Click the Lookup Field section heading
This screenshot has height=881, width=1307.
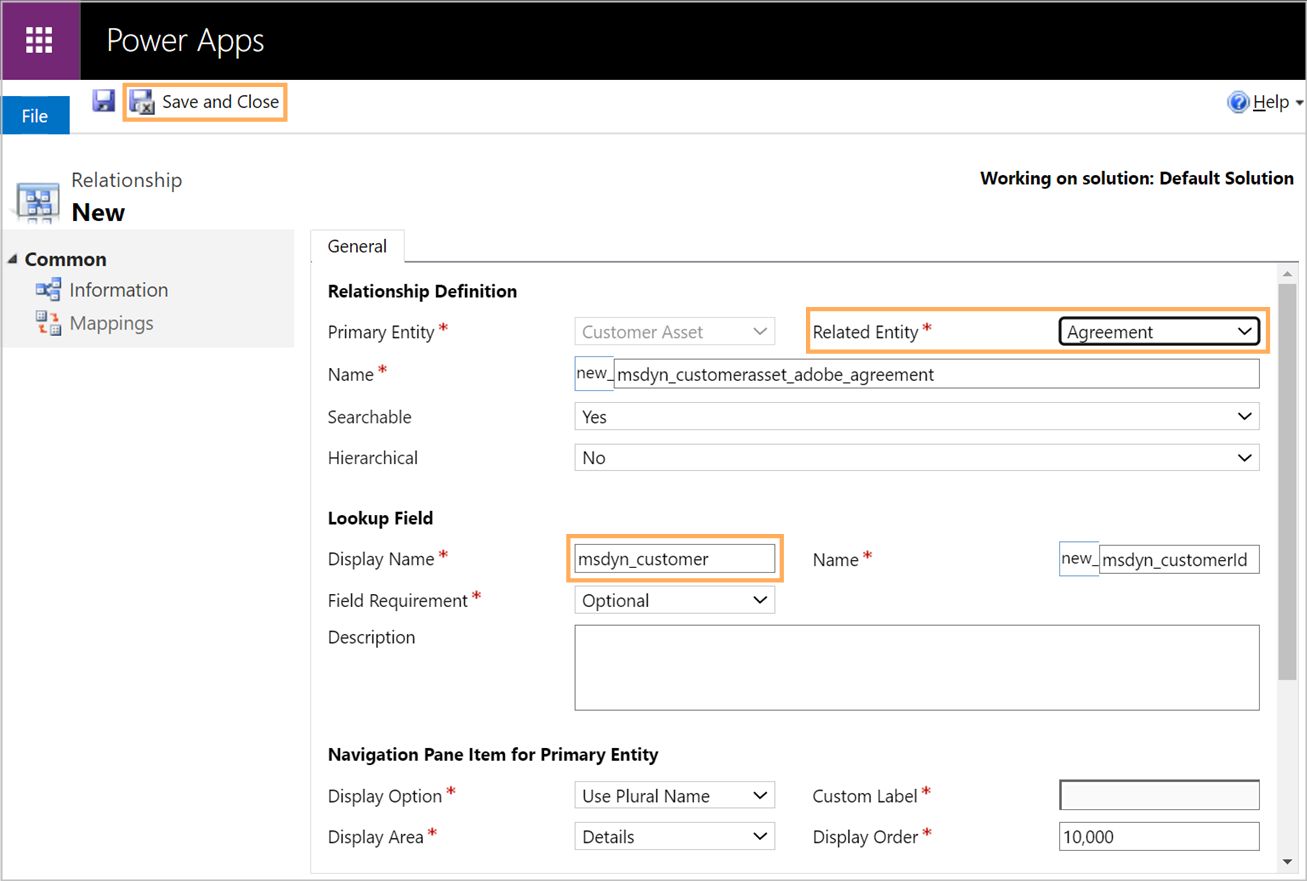pos(380,518)
